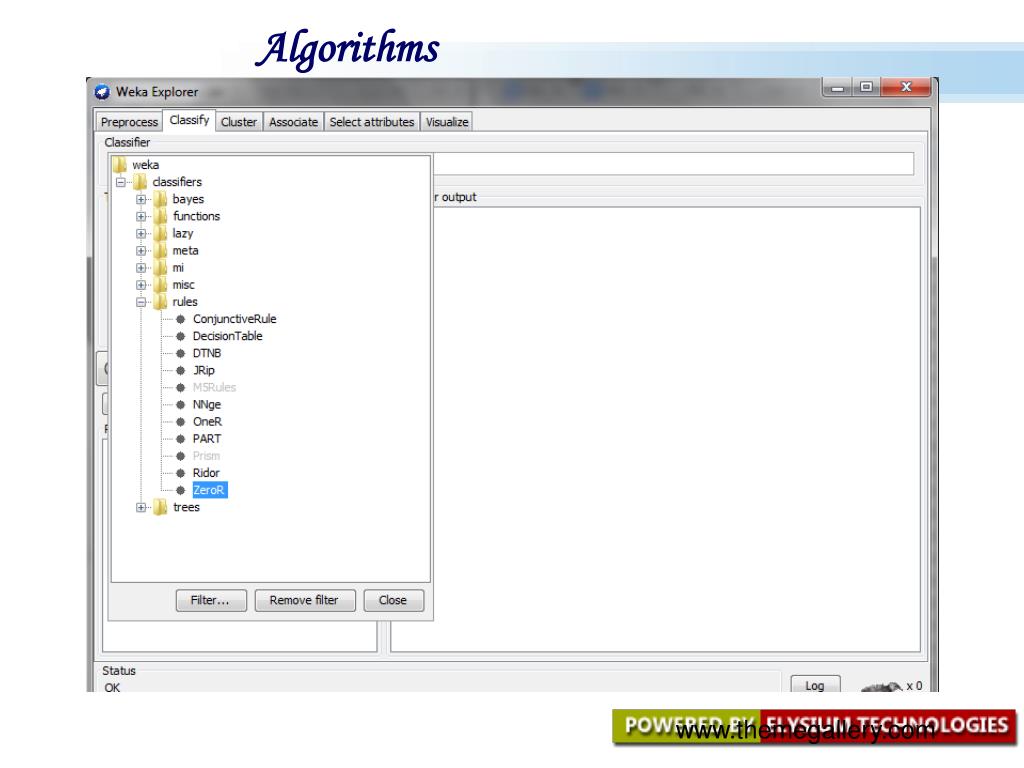
Task: Expand the bayes node
Action: pos(141,199)
